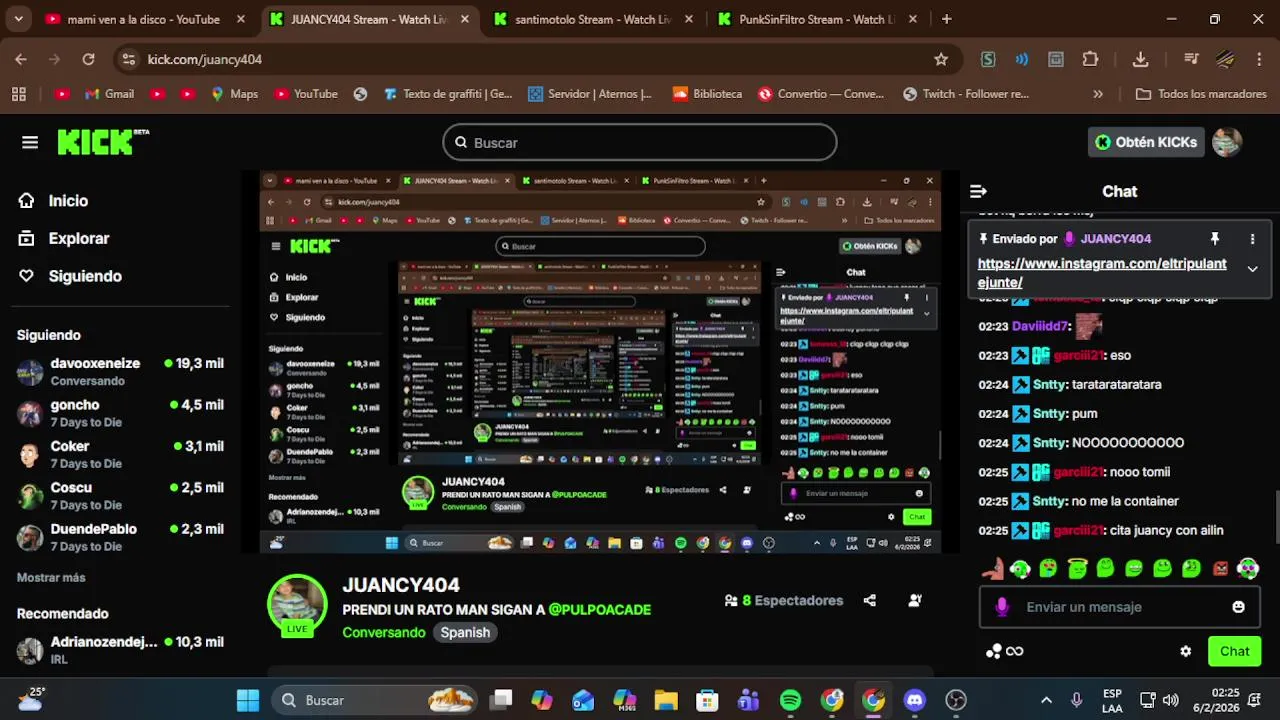Reload the page
The height and width of the screenshot is (720, 1280).
(x=88, y=59)
